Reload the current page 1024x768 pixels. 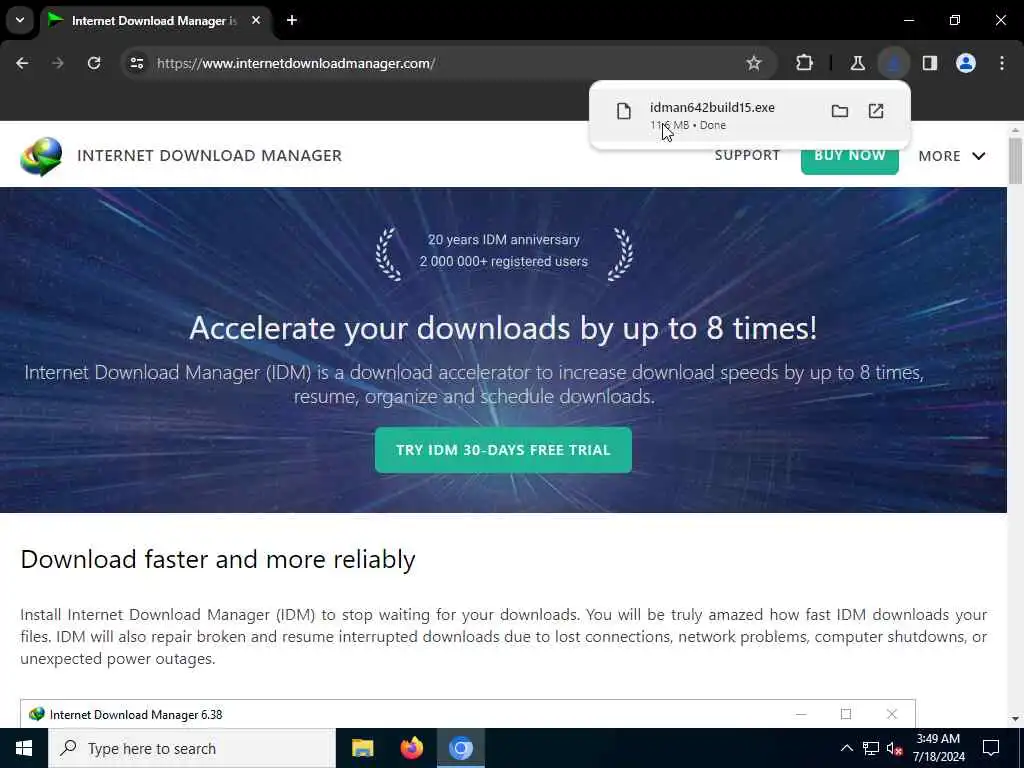click(x=94, y=63)
